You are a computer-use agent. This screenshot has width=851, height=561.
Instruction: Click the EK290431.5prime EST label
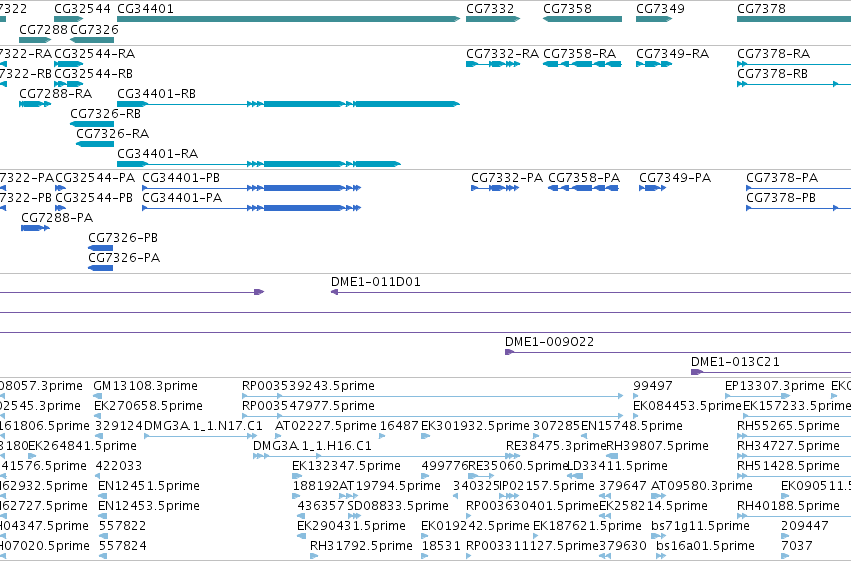351,526
